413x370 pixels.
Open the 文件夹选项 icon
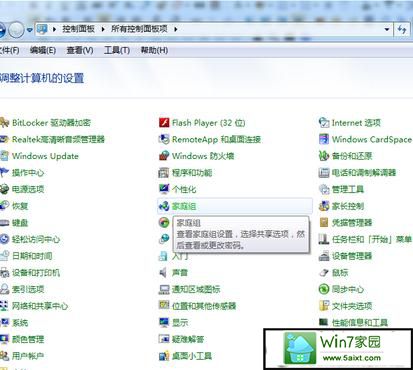324,306
